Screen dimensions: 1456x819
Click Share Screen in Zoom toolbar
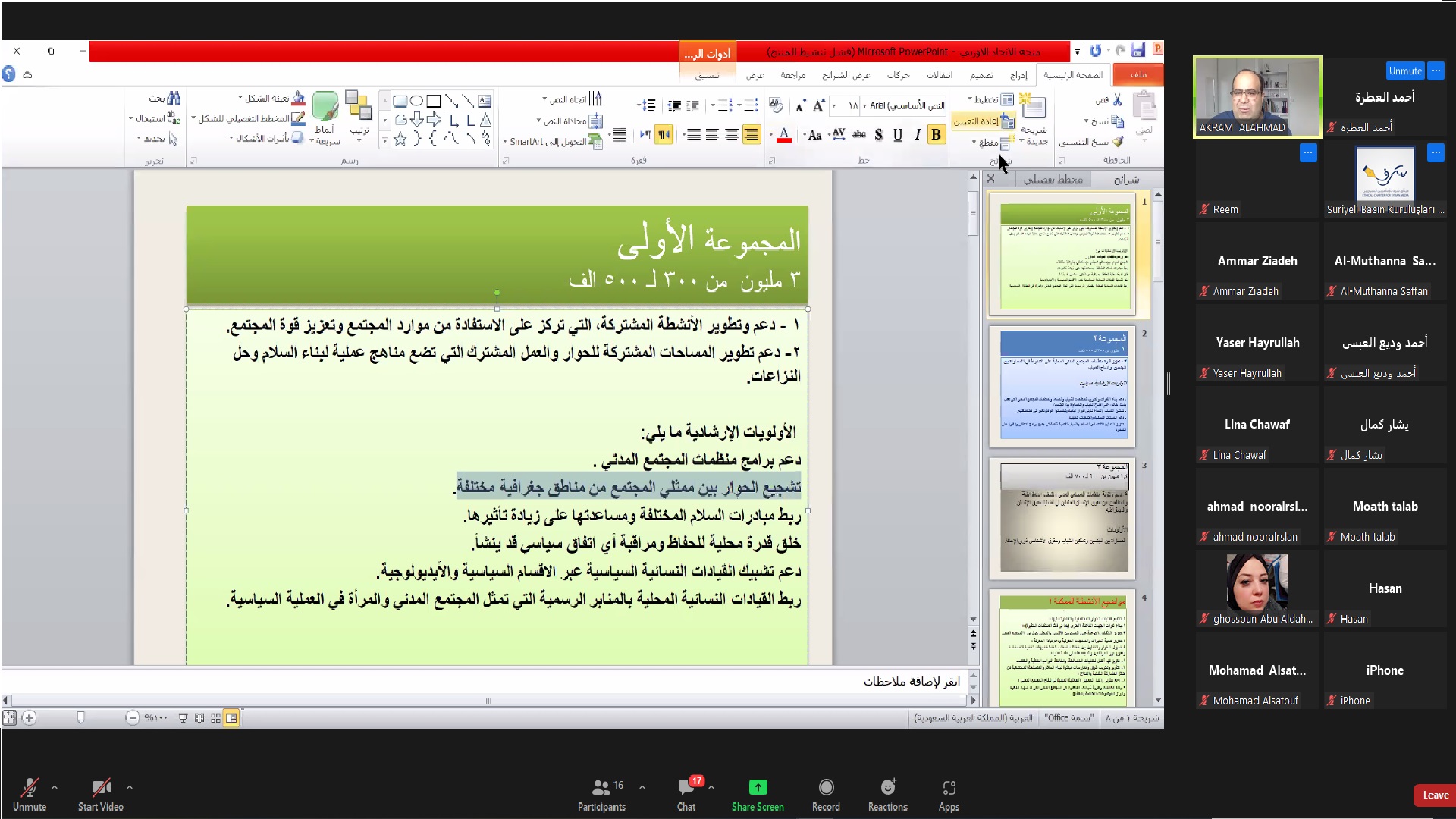click(758, 794)
